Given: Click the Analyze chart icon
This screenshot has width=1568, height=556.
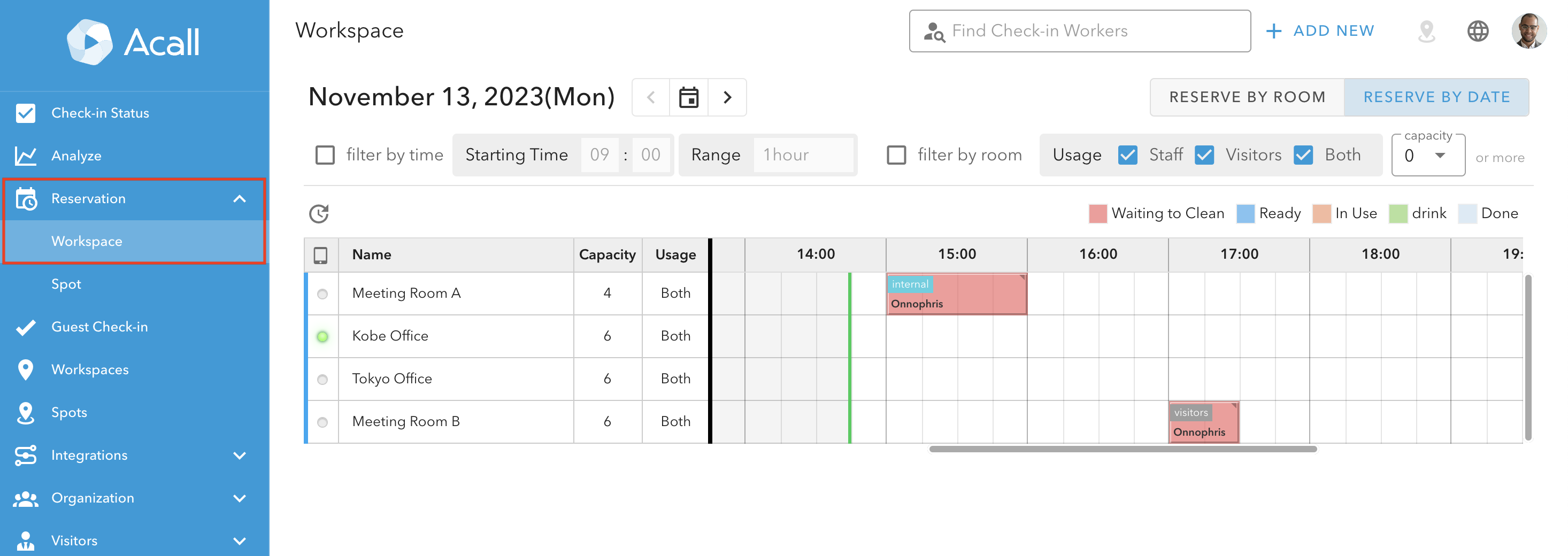Looking at the screenshot, I should (26, 156).
